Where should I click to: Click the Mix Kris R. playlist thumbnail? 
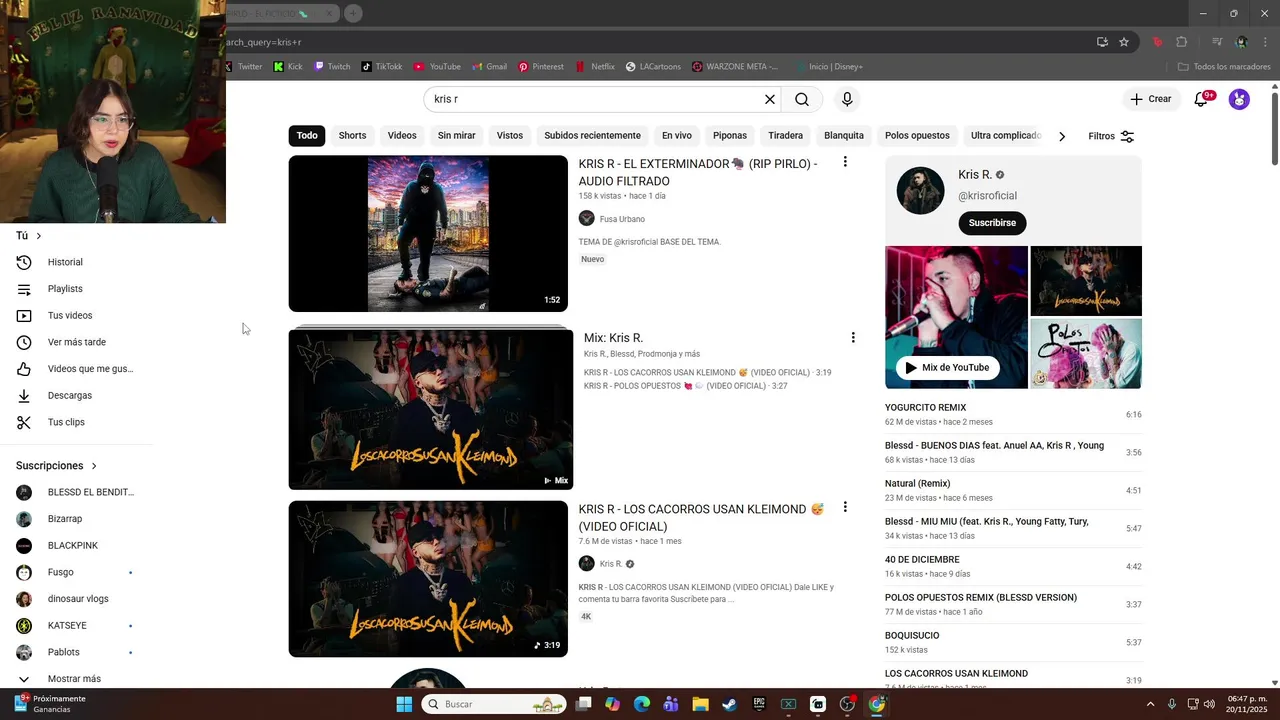431,409
